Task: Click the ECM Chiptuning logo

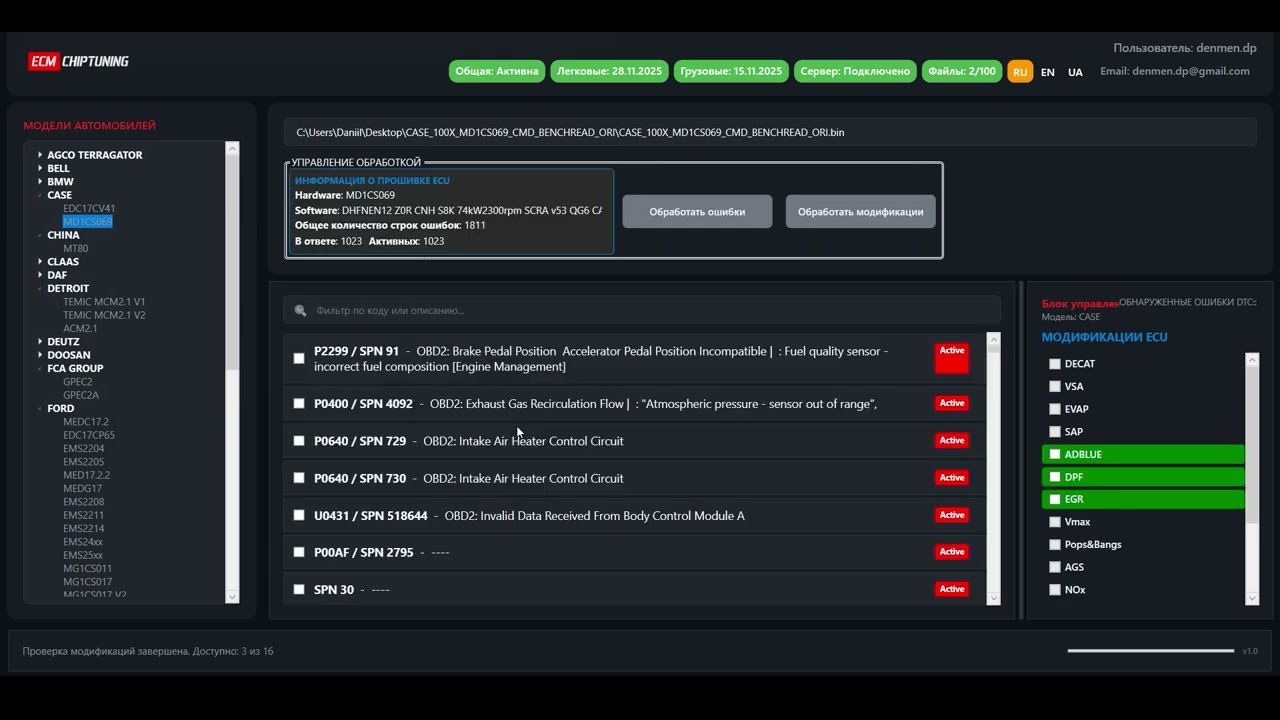Action: 78,61
